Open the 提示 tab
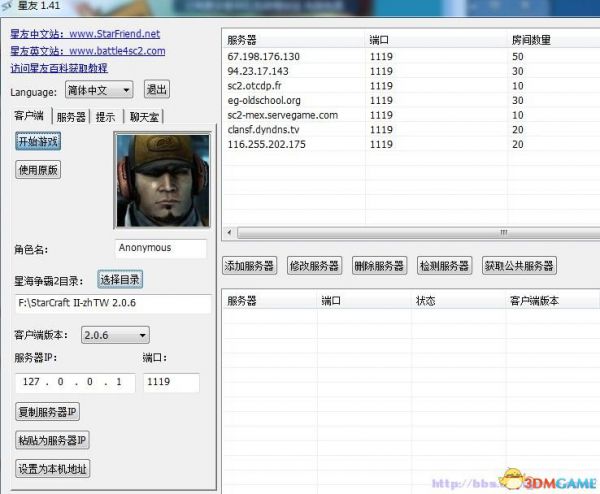 [x=105, y=117]
